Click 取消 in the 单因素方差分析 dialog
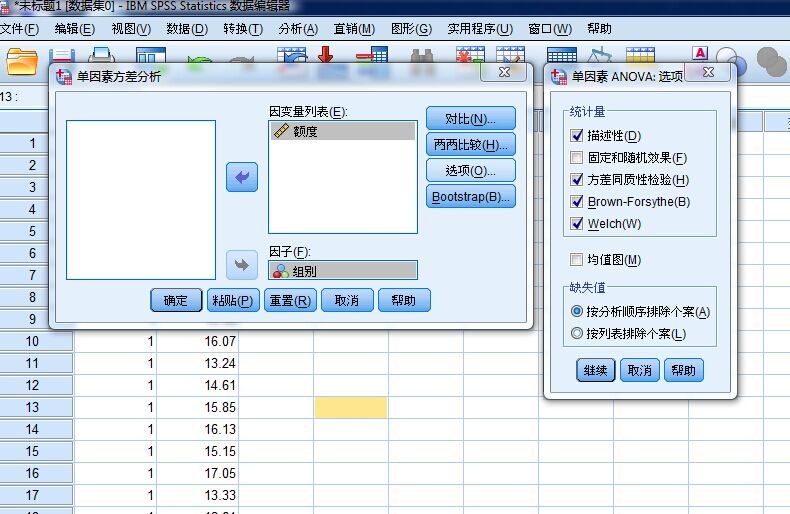This screenshot has height=514, width=790. click(347, 300)
